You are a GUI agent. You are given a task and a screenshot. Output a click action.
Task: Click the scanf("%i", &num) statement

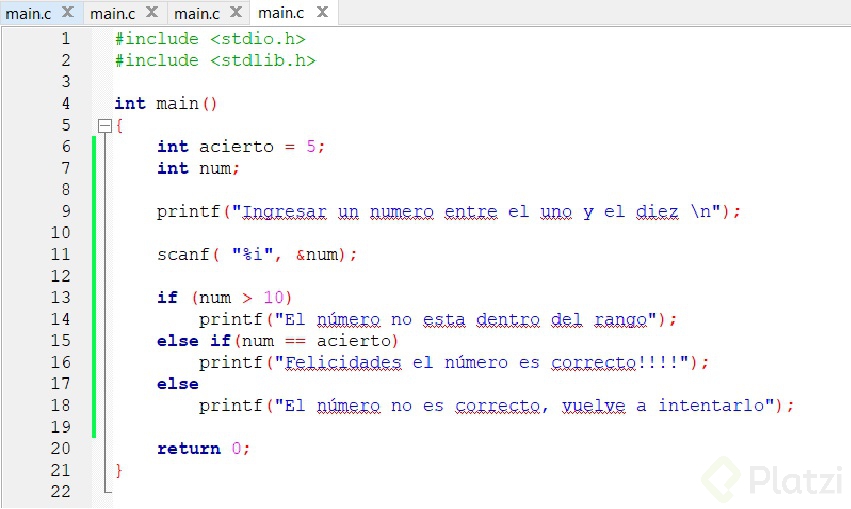(x=257, y=254)
